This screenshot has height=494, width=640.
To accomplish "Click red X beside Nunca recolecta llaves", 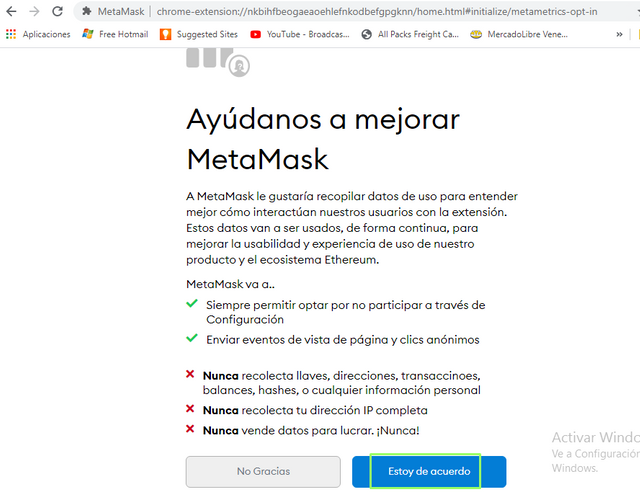I will pos(190,374).
